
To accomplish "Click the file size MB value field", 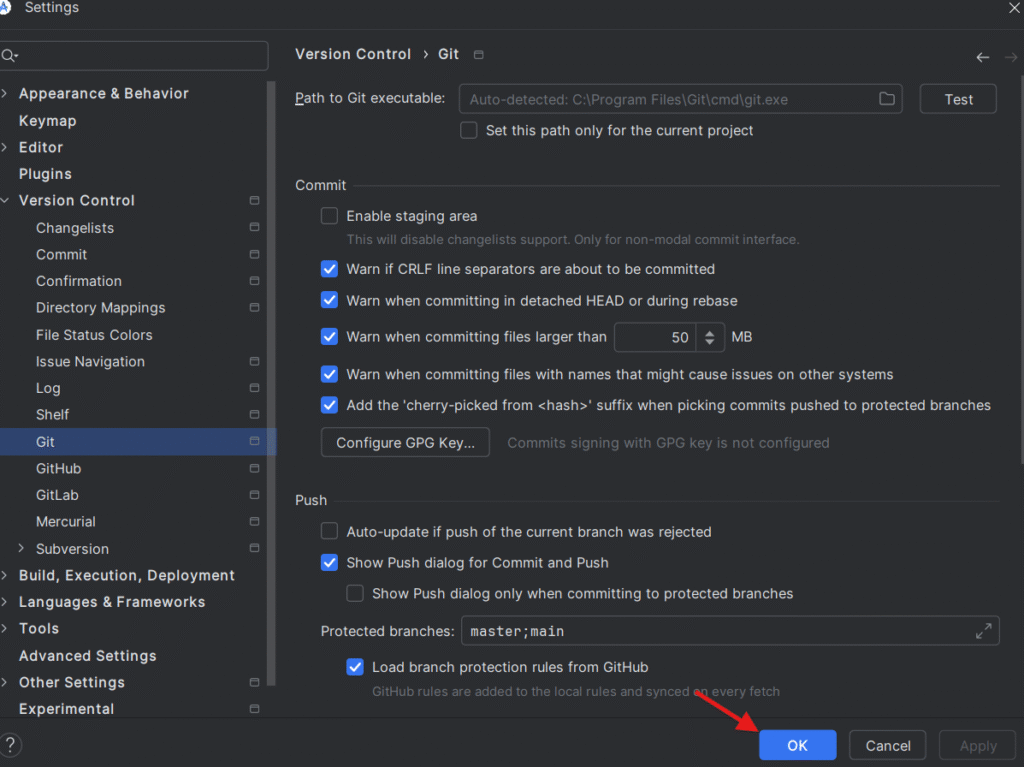I will click(x=655, y=337).
